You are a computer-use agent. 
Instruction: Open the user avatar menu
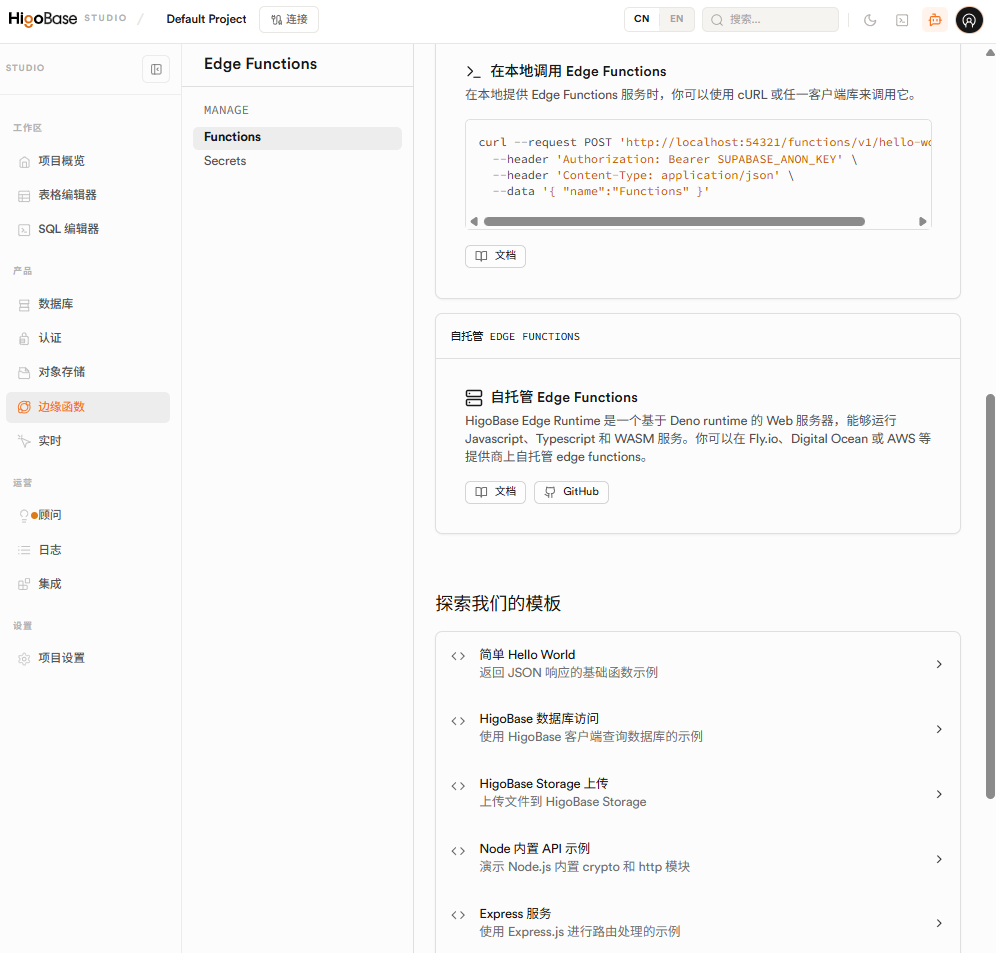[969, 20]
